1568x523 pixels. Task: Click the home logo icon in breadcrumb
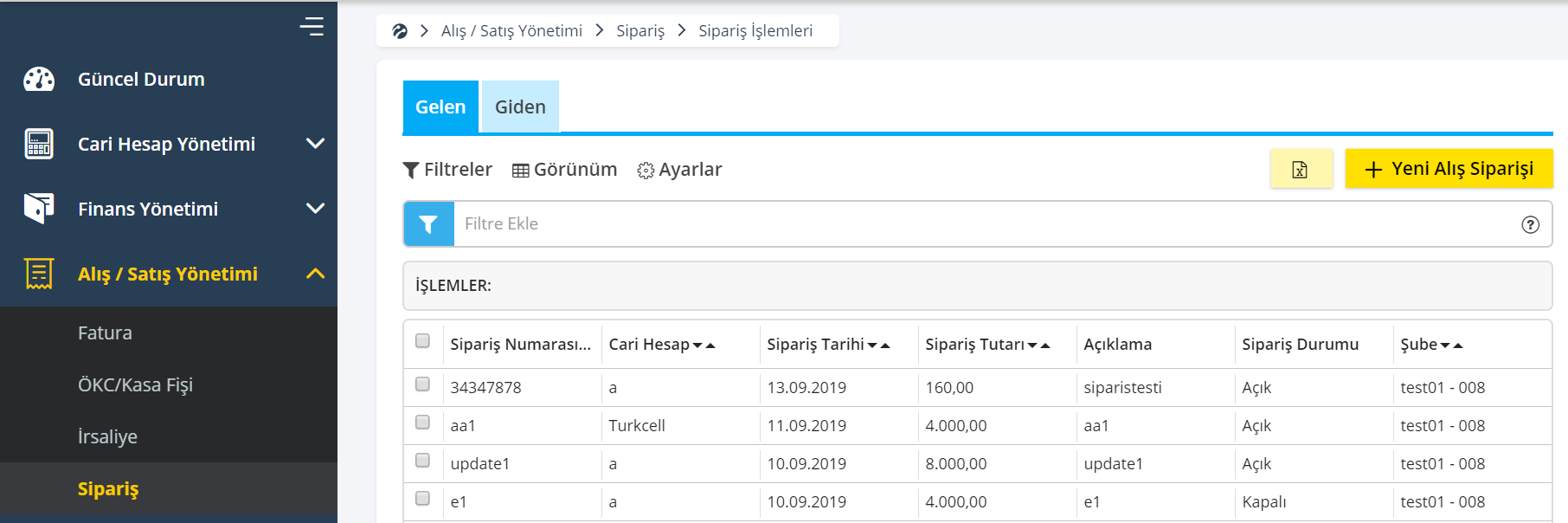click(400, 31)
